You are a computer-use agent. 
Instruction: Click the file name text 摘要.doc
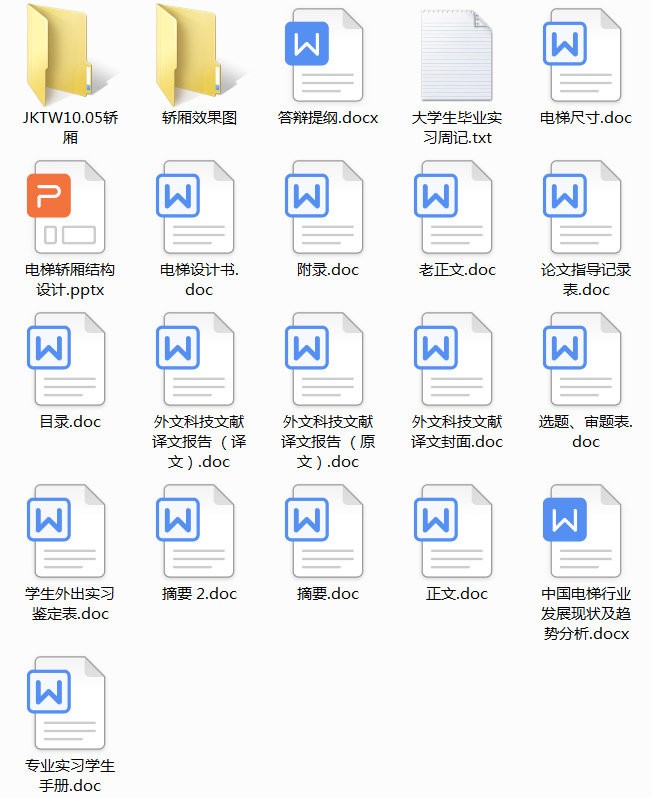tap(328, 594)
